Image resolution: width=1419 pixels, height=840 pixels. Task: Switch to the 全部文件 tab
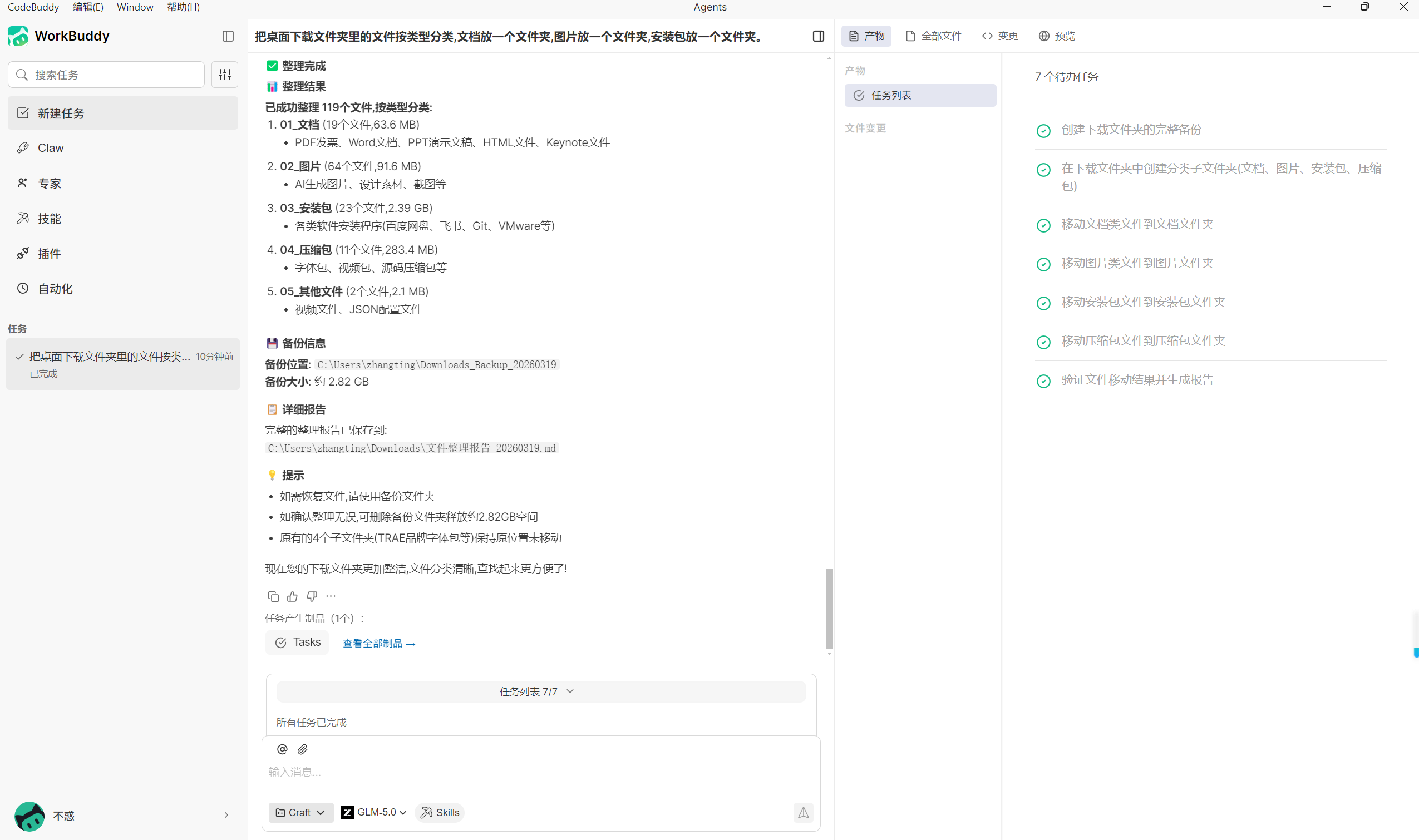tap(933, 36)
